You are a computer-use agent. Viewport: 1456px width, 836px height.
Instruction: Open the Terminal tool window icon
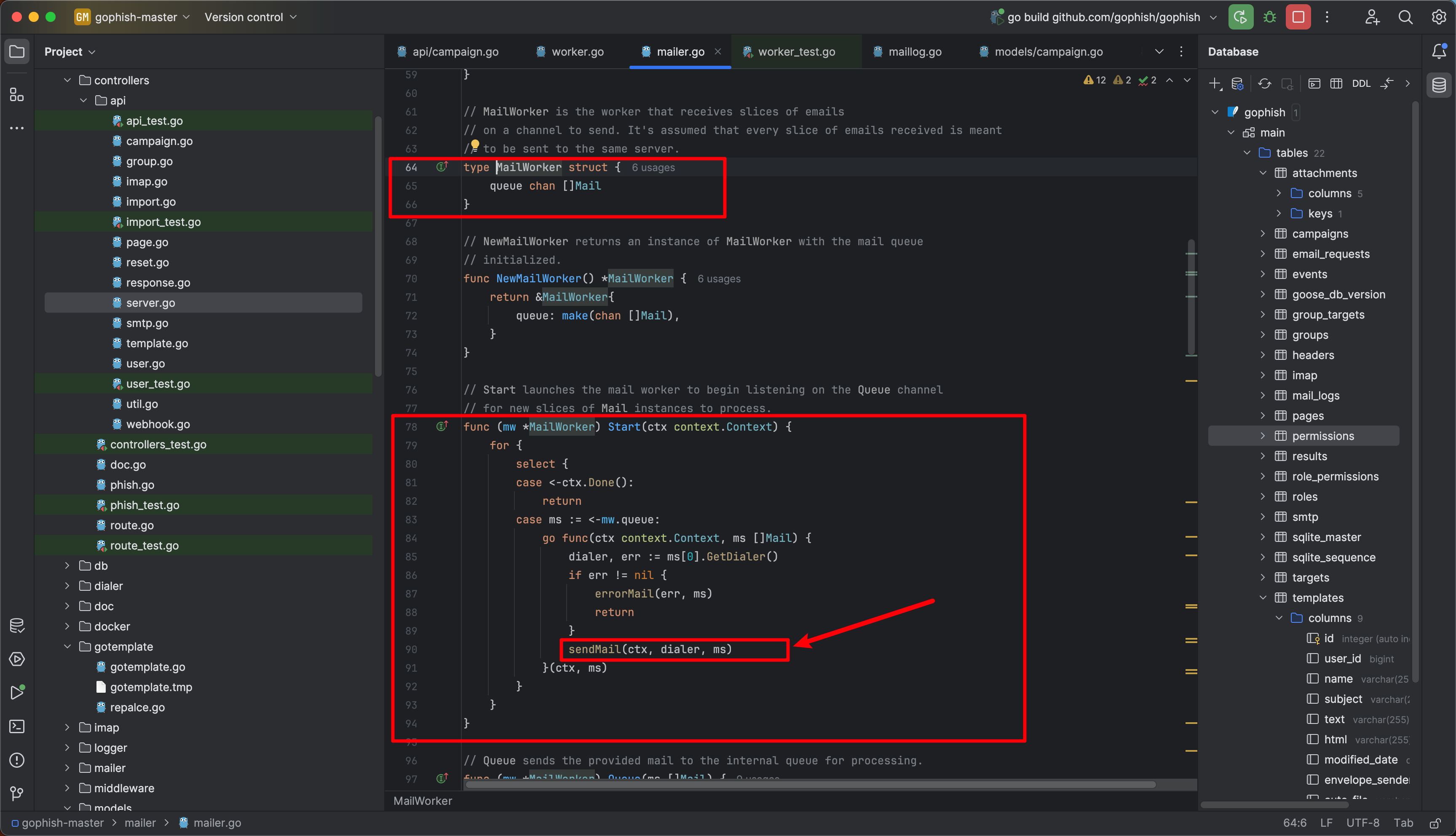pos(17,726)
